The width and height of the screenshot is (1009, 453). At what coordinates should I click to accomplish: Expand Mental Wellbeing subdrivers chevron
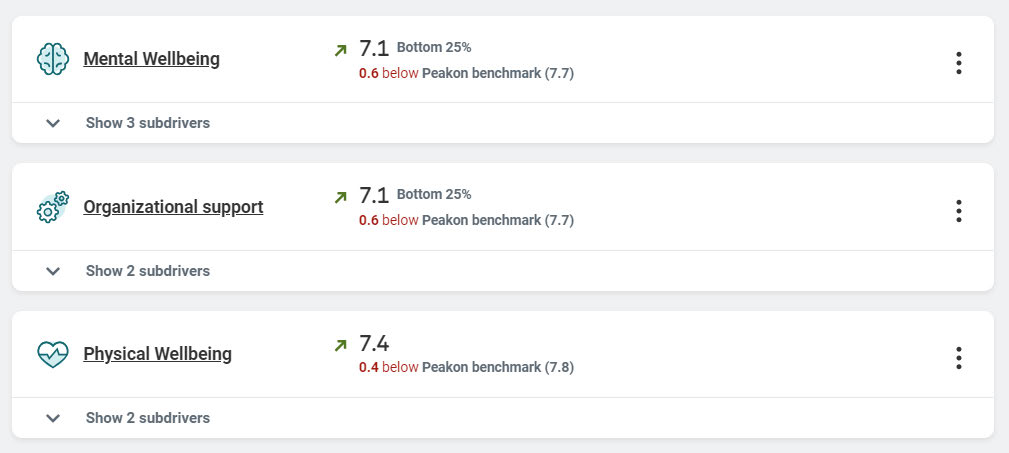(54, 123)
